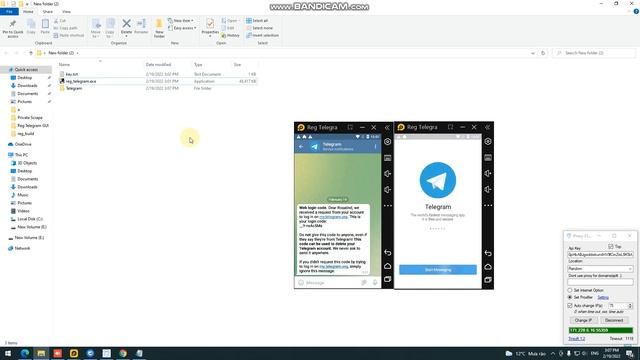Switch to the Home ribbon tab
The width and height of the screenshot is (640, 360).
pyautogui.click(x=28, y=11)
